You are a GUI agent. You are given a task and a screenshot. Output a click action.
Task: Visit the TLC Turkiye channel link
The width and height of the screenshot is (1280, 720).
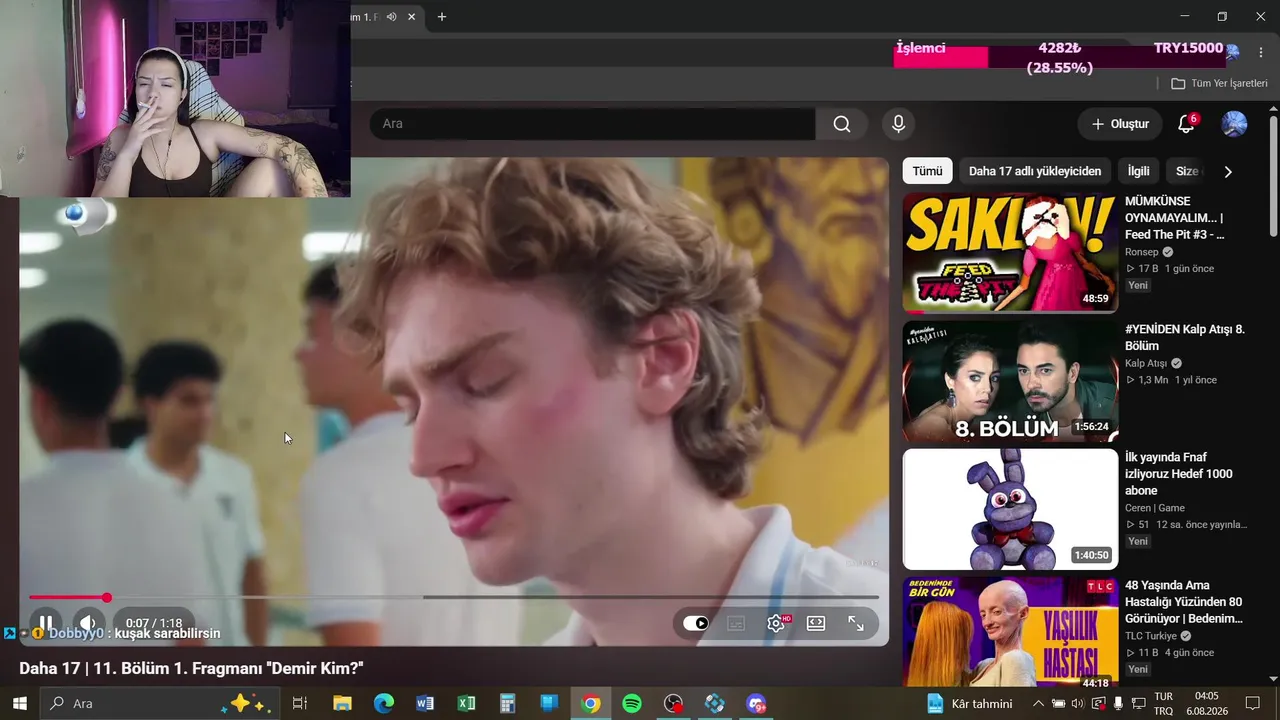1151,635
